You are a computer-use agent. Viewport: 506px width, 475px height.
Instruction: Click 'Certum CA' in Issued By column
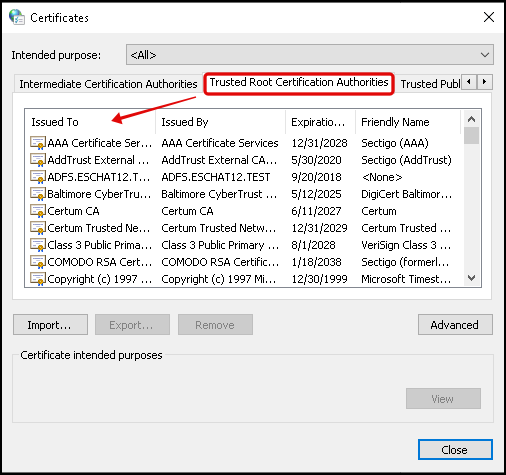coord(187,211)
